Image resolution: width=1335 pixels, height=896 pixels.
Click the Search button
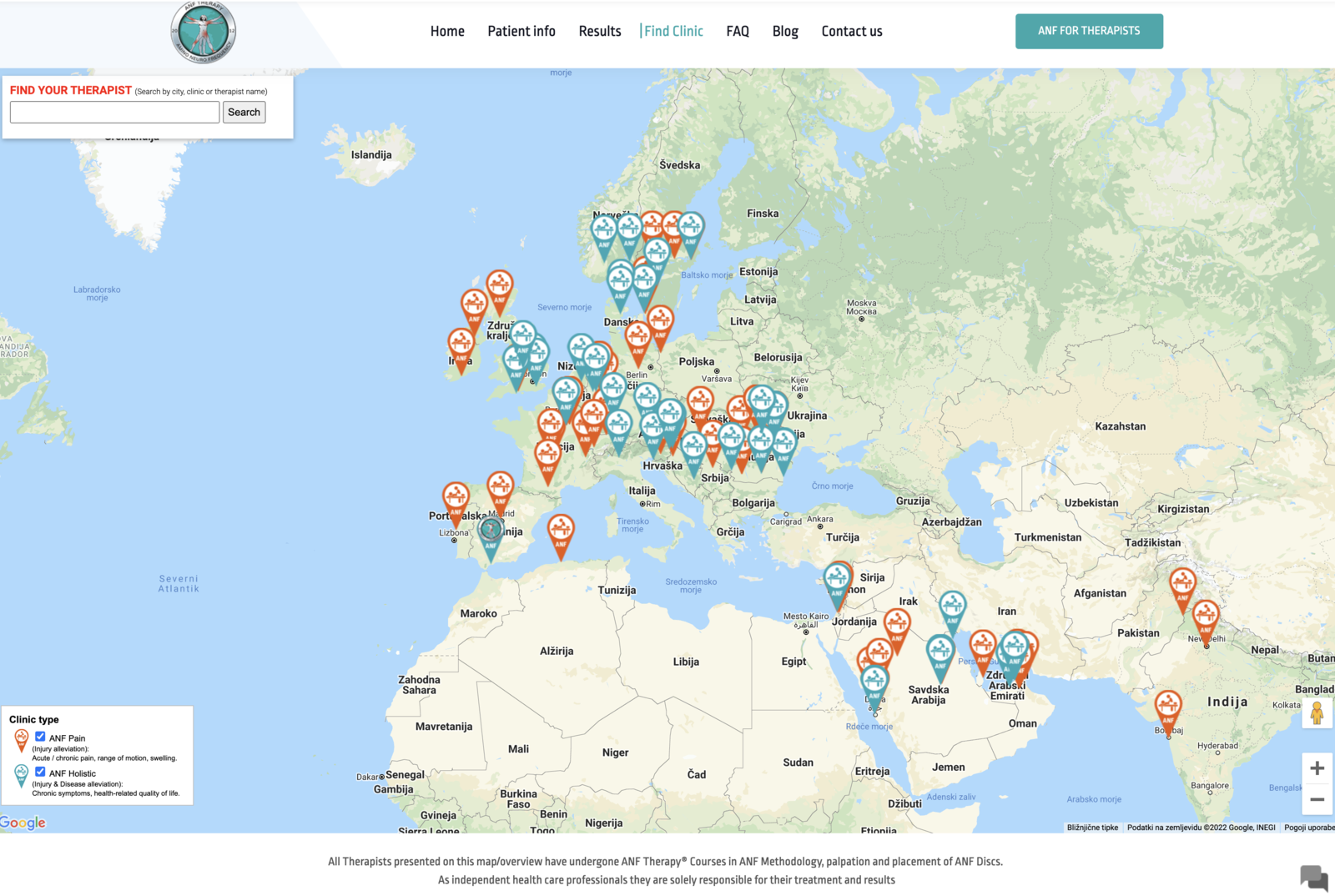tap(244, 112)
